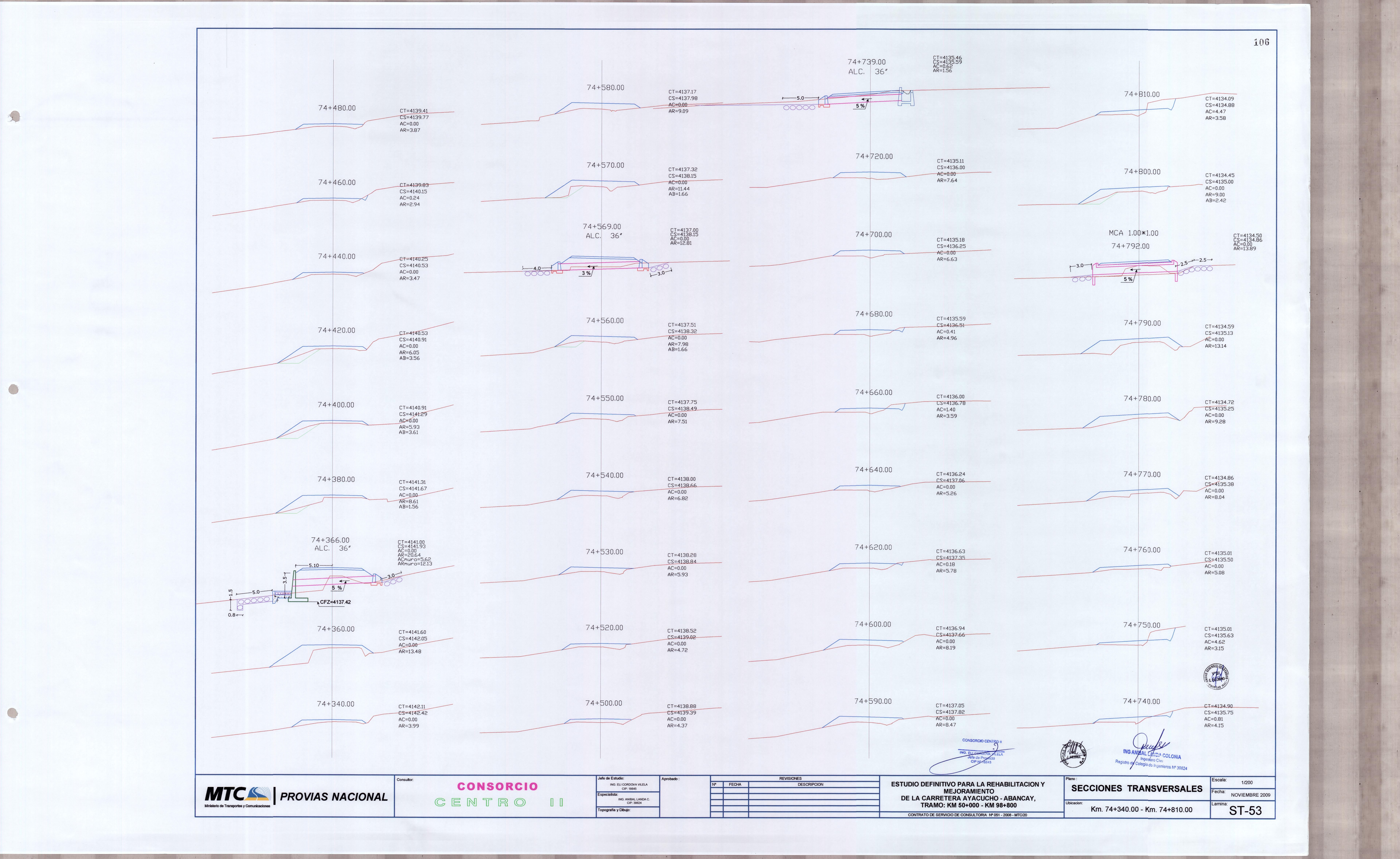Click the 74+810.00 heading above its cross-section
Viewport: 1400px width, 859px height.
point(1142,94)
